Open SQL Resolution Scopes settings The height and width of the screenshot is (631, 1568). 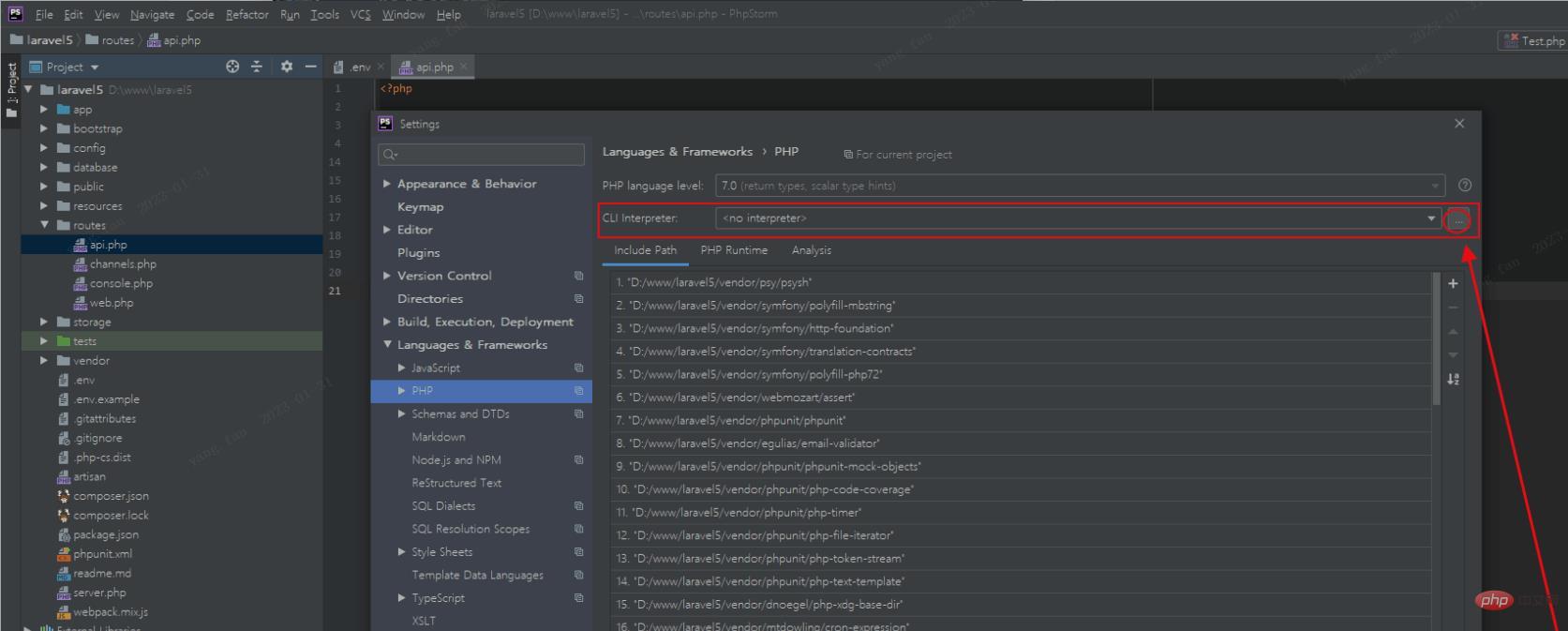click(470, 529)
